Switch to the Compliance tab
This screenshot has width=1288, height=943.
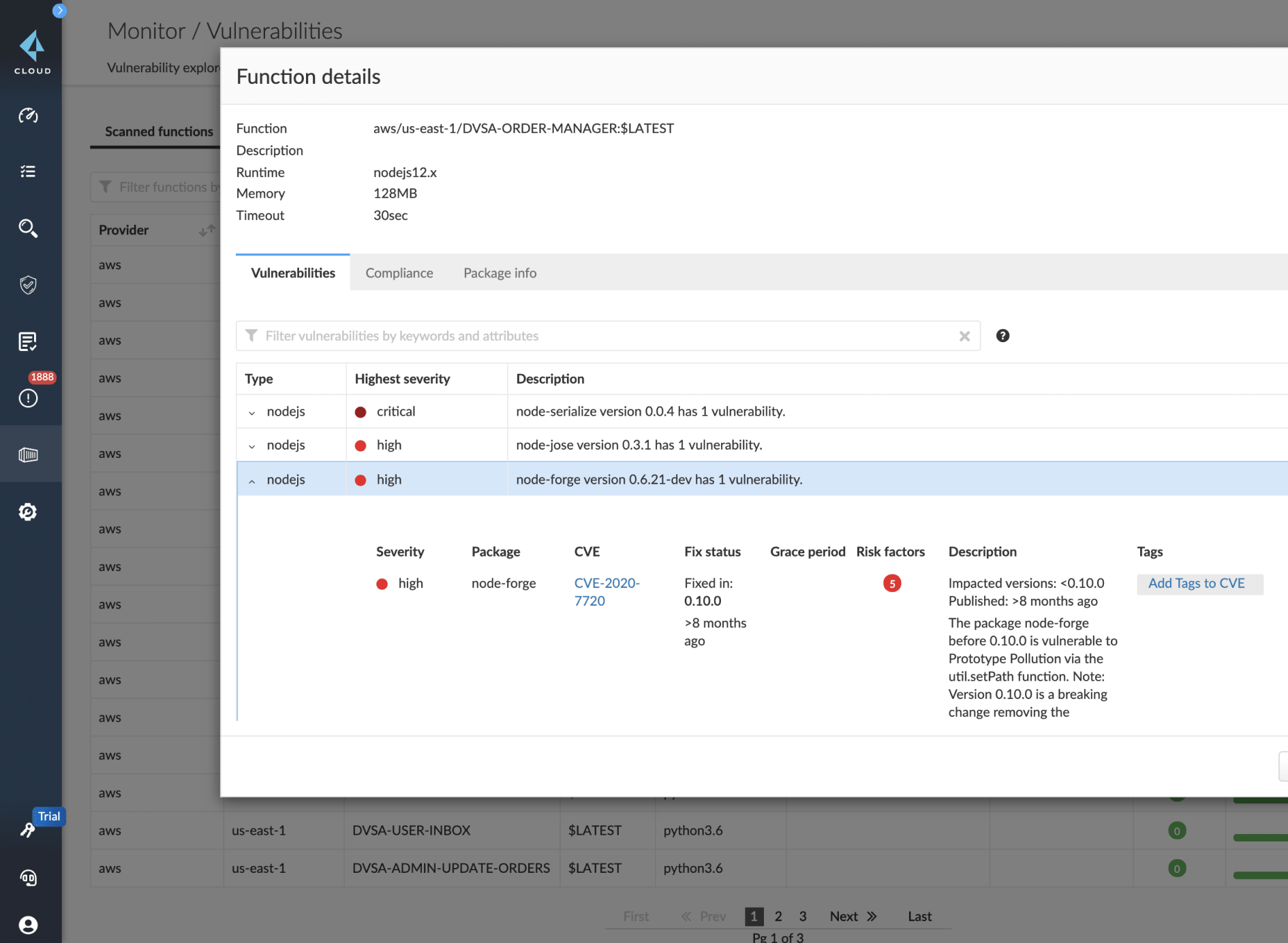pyautogui.click(x=399, y=273)
